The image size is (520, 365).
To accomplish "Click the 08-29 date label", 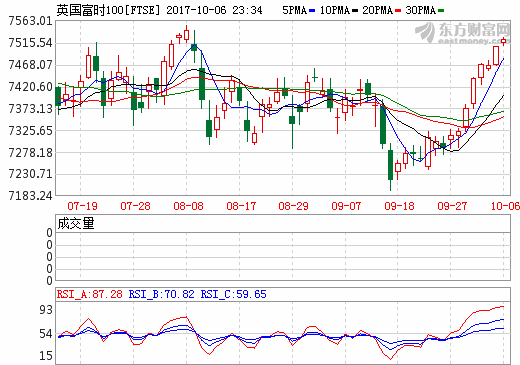I will click(x=294, y=206).
